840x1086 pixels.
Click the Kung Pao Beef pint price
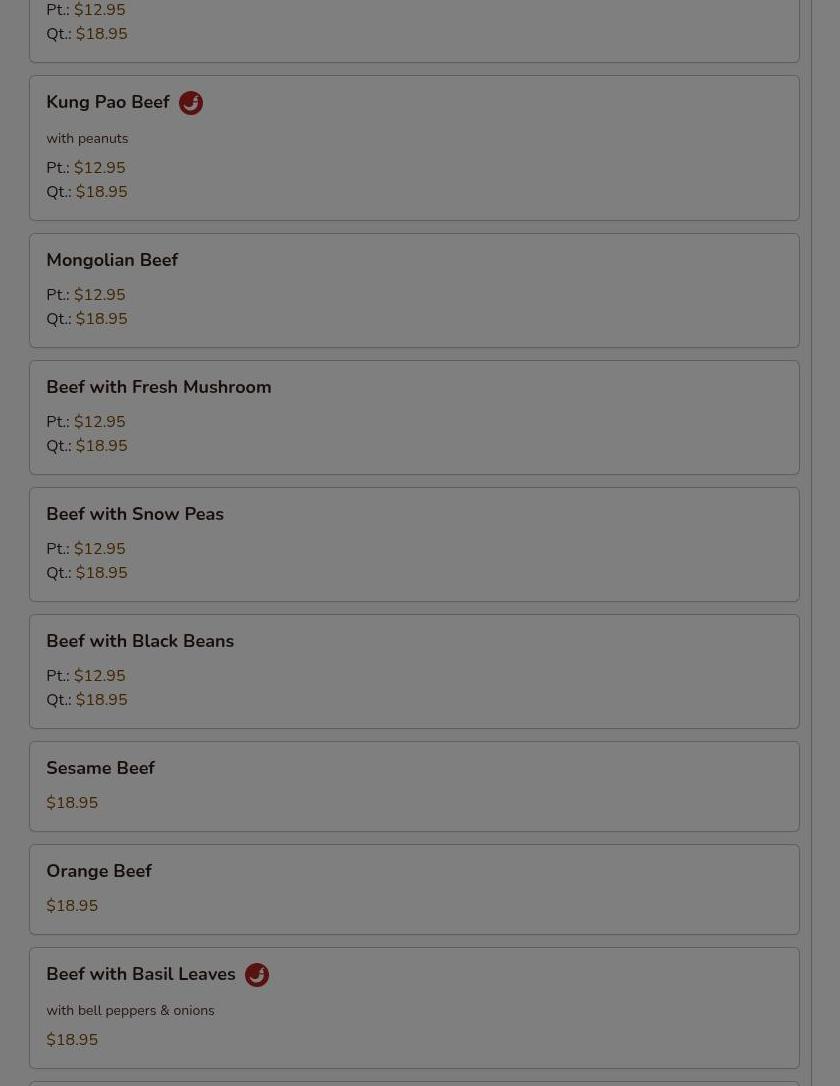[100, 168]
